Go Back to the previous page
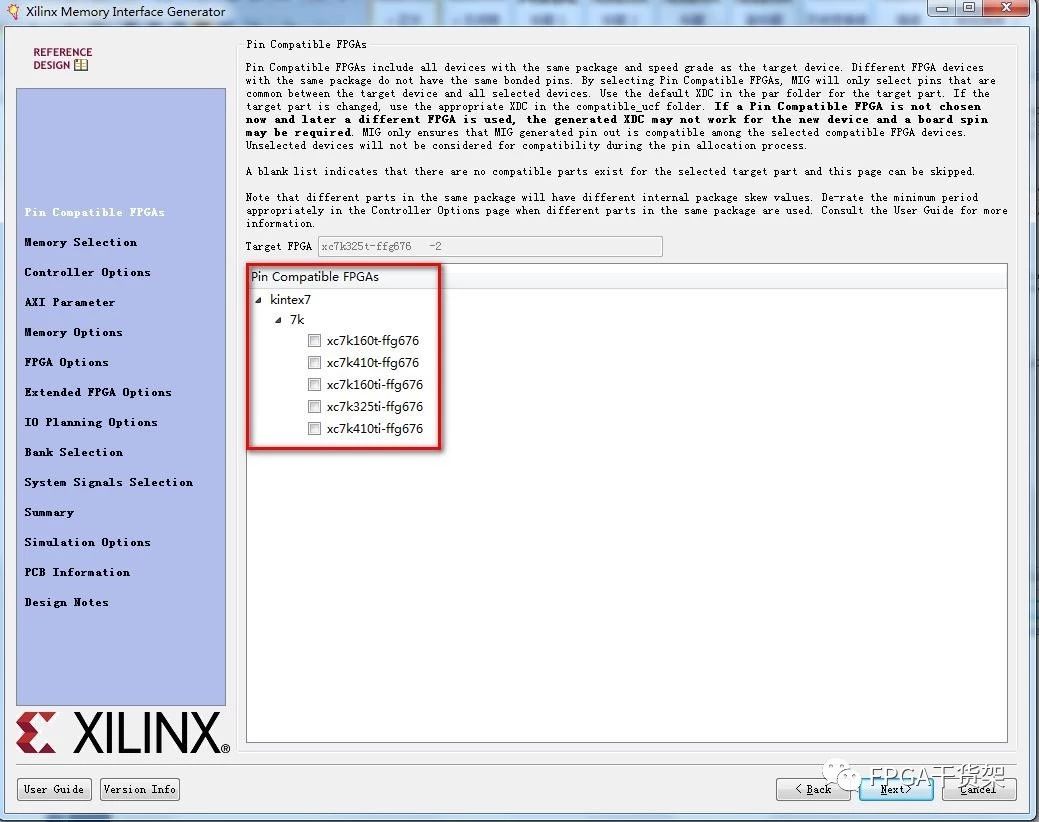 click(x=813, y=789)
